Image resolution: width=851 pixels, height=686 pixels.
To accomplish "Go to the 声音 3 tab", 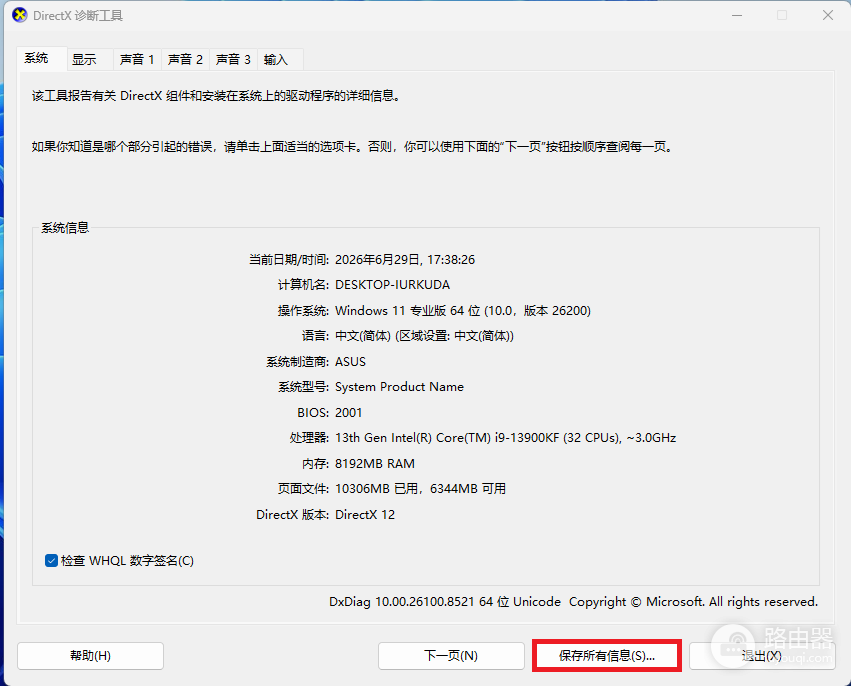I will 233,60.
